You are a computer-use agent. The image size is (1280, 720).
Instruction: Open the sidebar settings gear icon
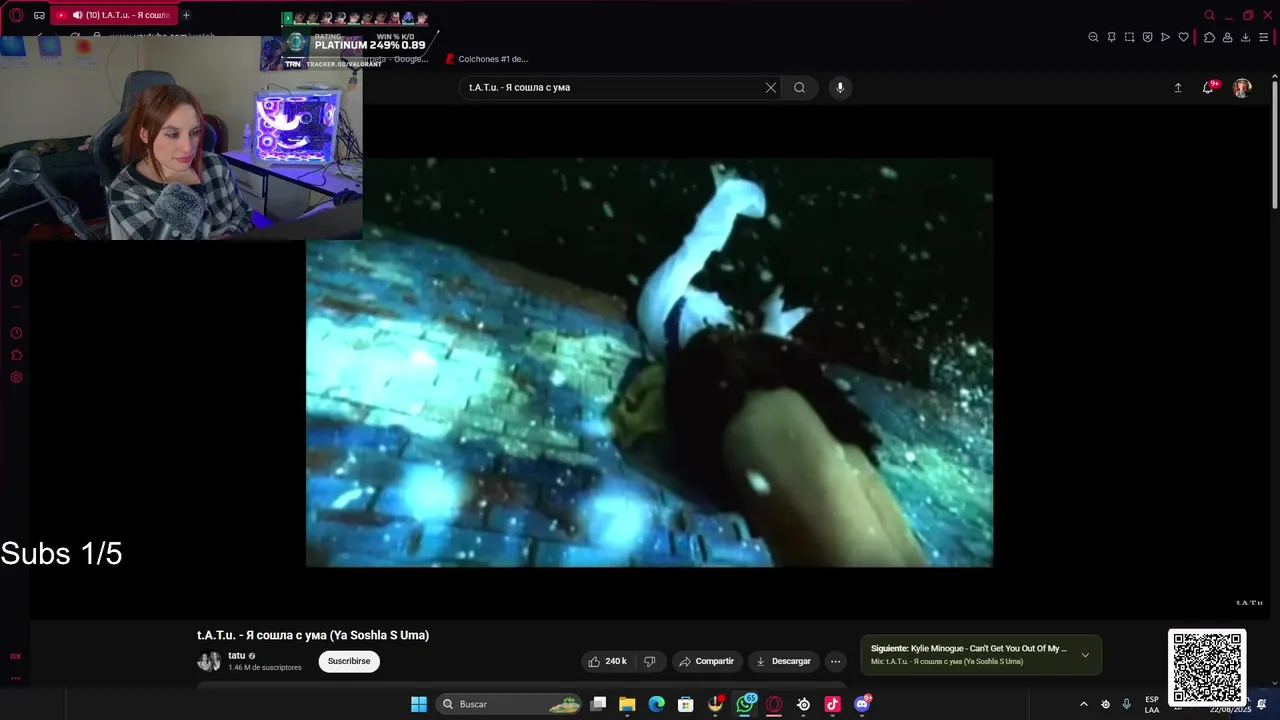click(16, 377)
